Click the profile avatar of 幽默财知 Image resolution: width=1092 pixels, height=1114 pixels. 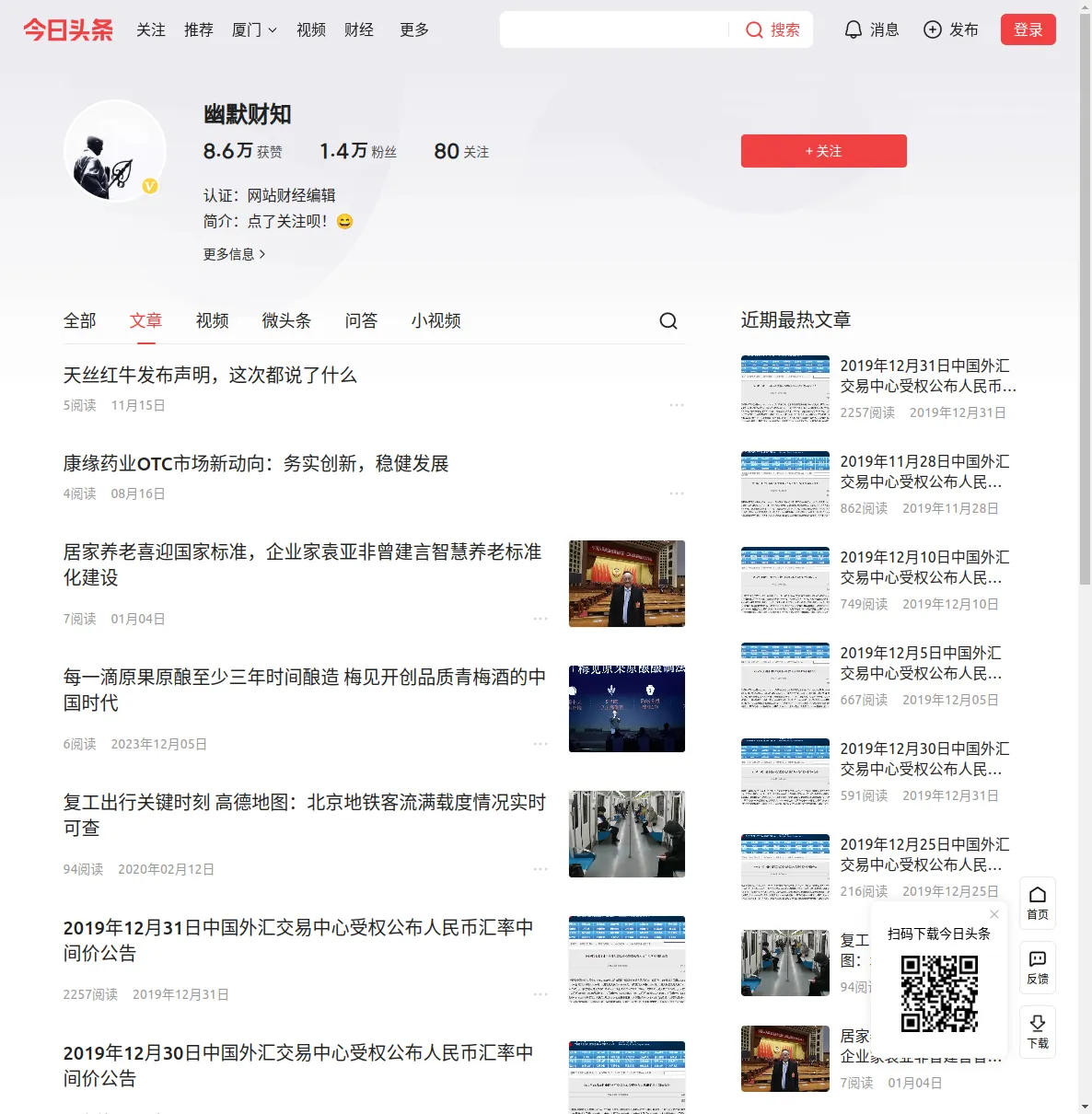115,151
